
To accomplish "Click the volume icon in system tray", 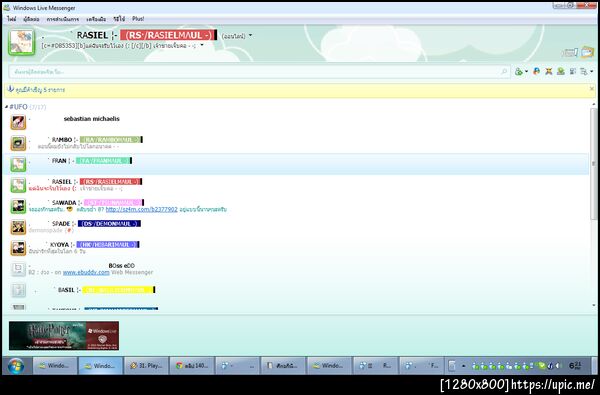I will 558,366.
